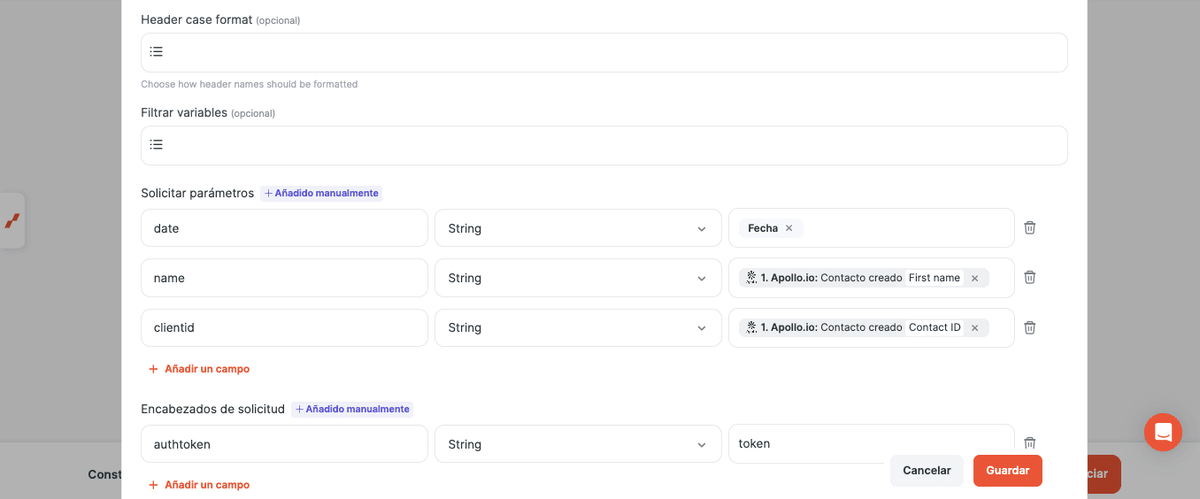Click Añadido manualmente badge for Solicitar parámetros
1200x499 pixels.
321,193
